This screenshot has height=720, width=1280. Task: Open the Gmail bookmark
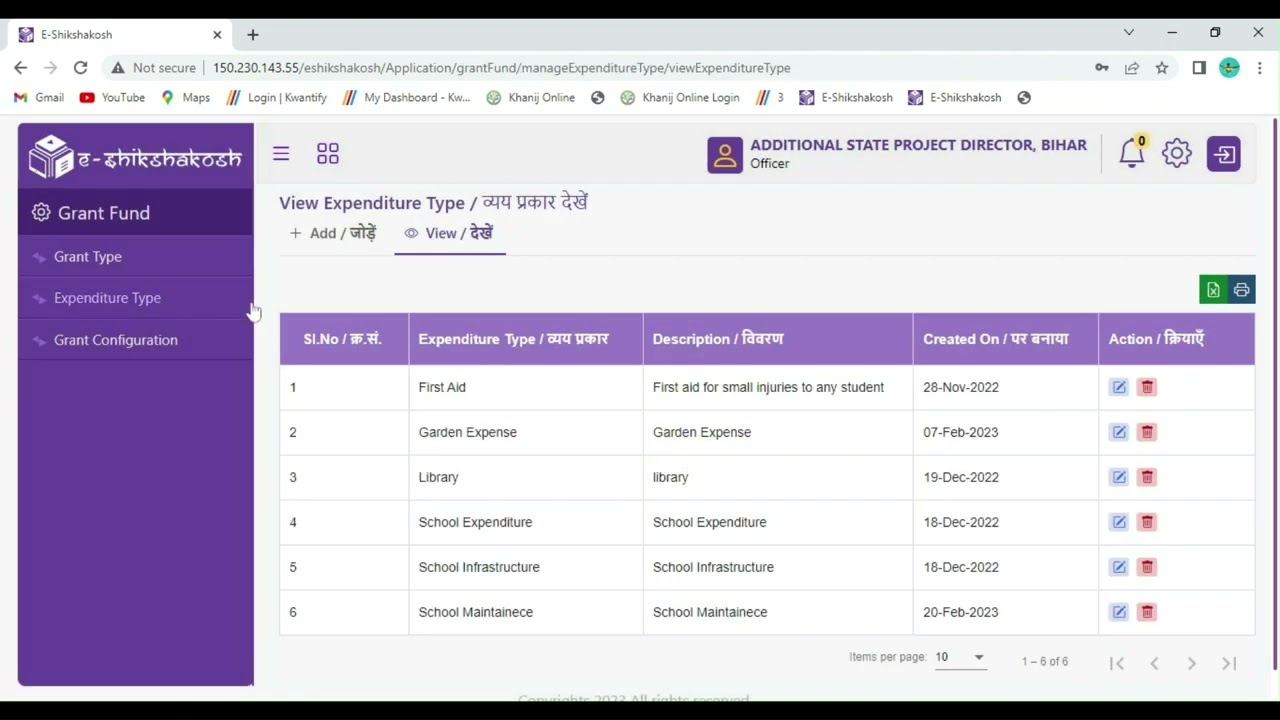(x=39, y=97)
